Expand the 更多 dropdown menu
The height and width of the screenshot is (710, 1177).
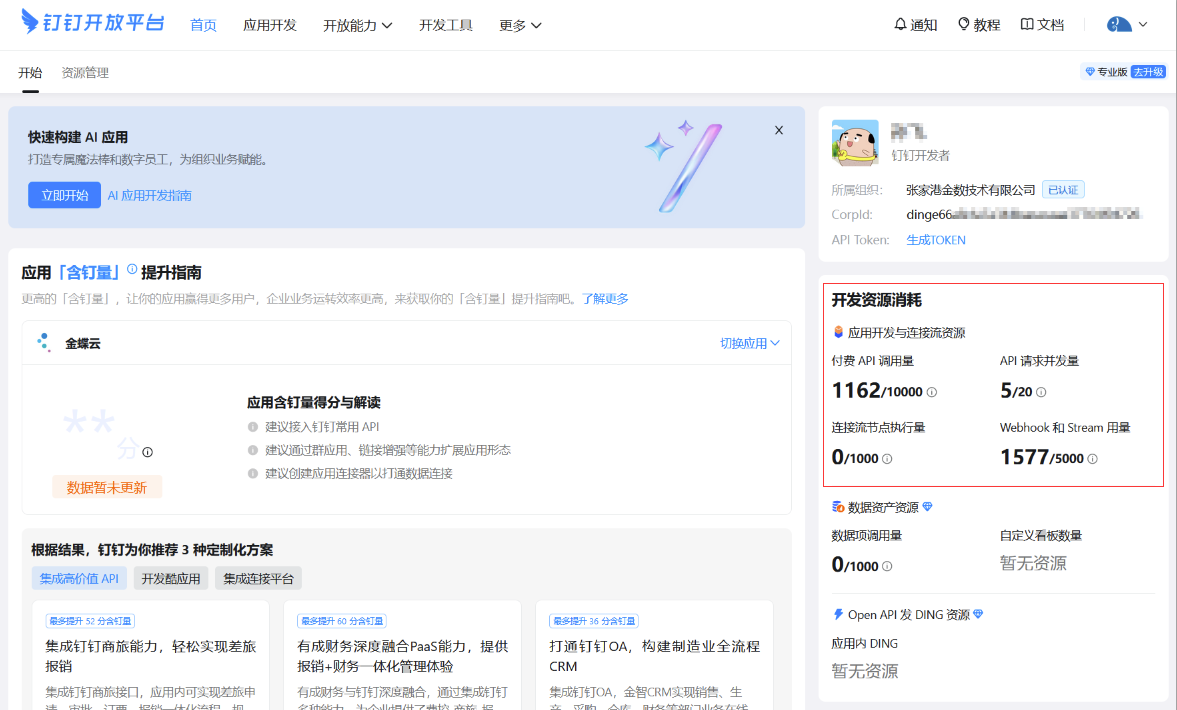click(x=520, y=26)
